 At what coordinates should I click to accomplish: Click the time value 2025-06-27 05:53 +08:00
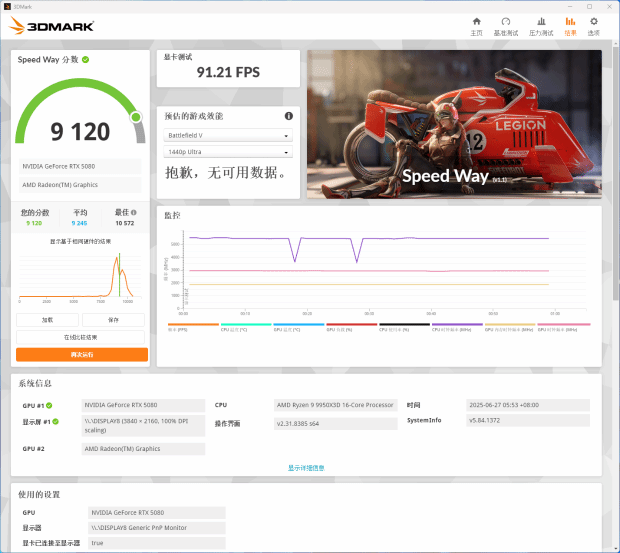point(528,405)
